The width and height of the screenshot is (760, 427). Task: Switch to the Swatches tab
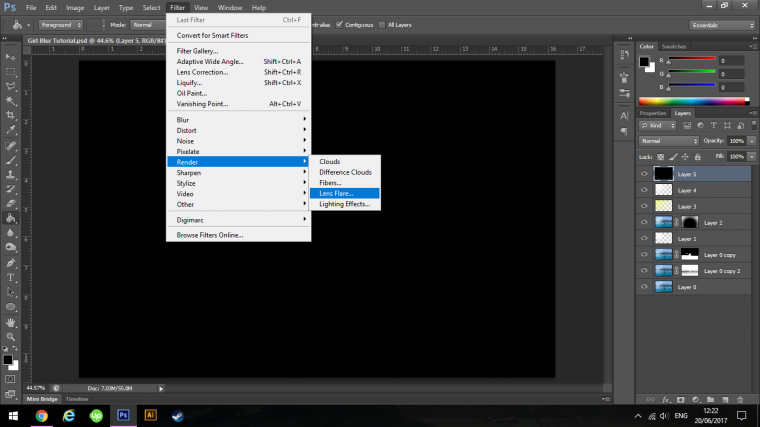coord(674,47)
